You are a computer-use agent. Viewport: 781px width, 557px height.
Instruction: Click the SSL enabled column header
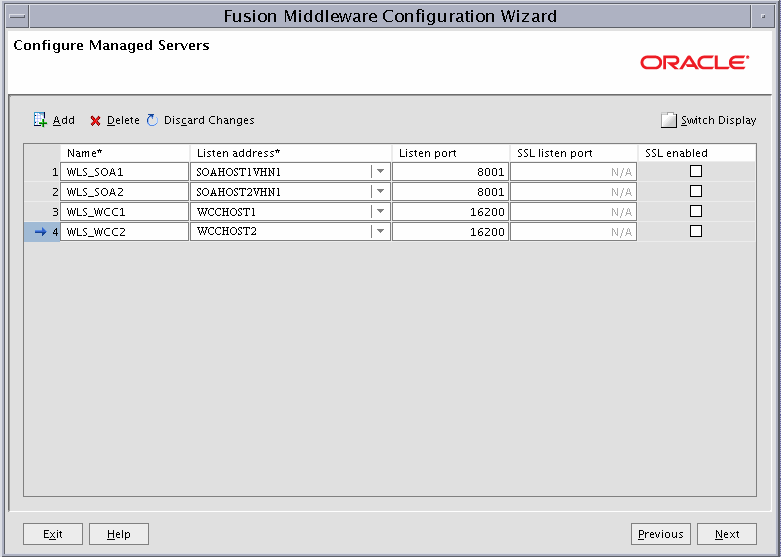(697, 153)
